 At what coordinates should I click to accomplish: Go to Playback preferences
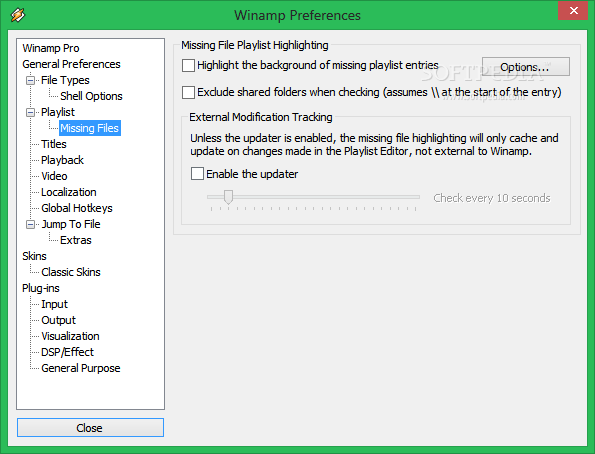(x=63, y=160)
